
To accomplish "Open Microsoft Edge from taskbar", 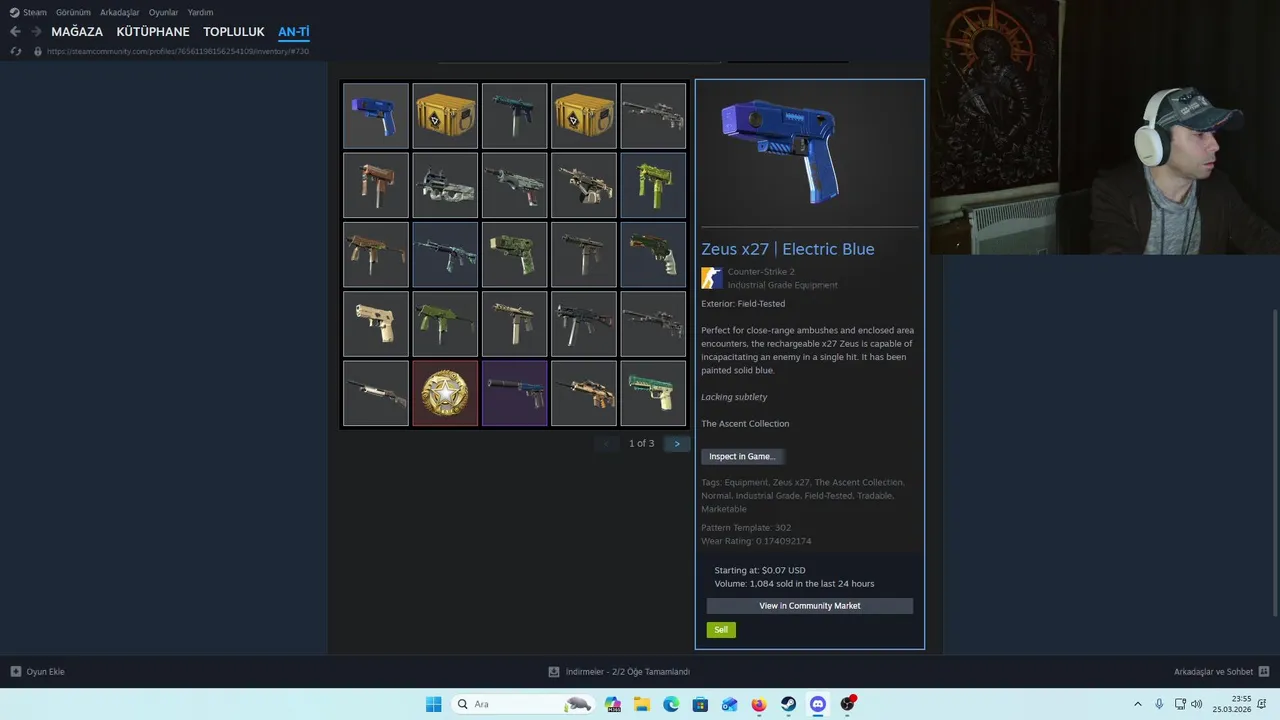I will 671,704.
